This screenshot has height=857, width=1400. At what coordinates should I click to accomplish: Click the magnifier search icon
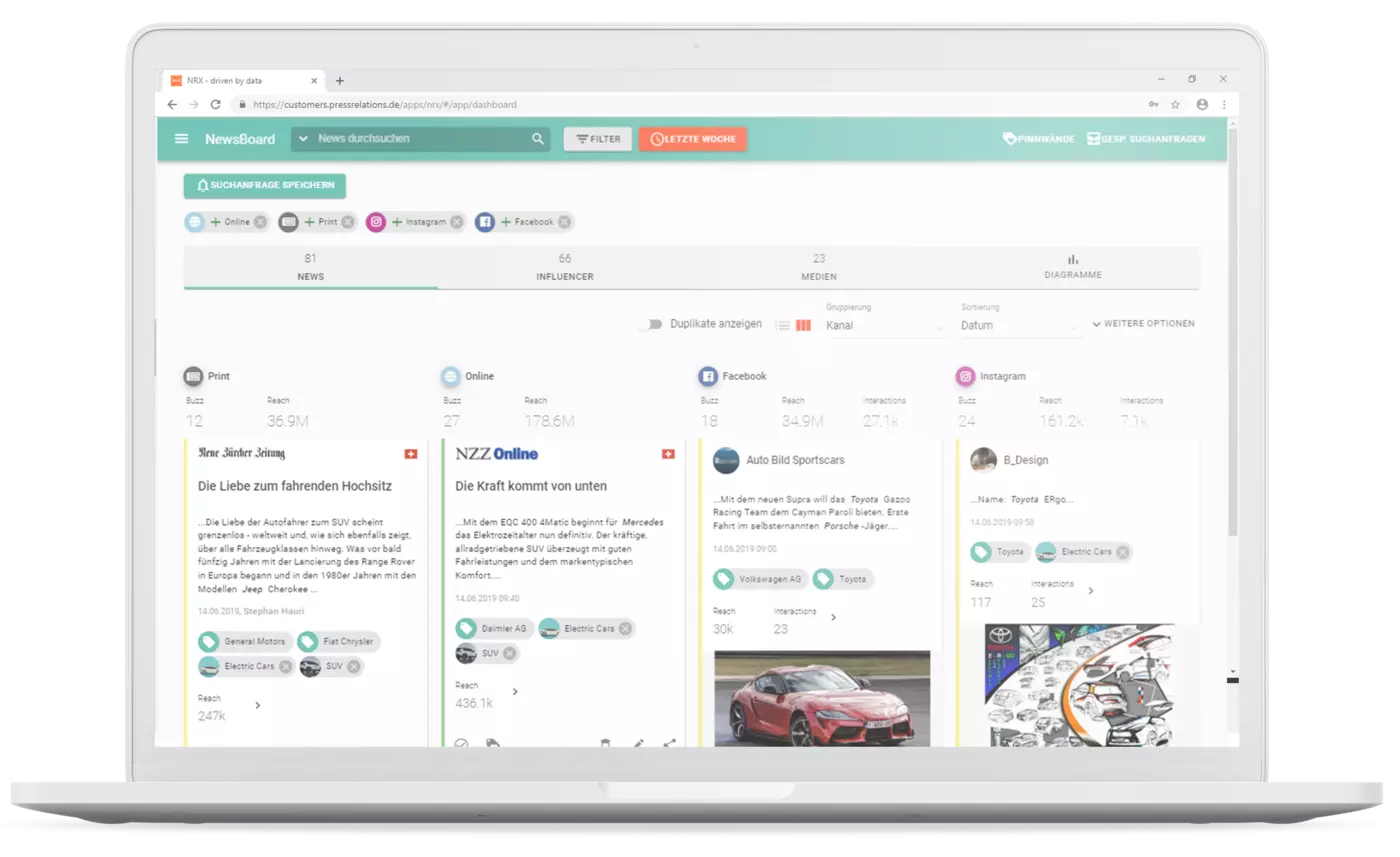538,139
